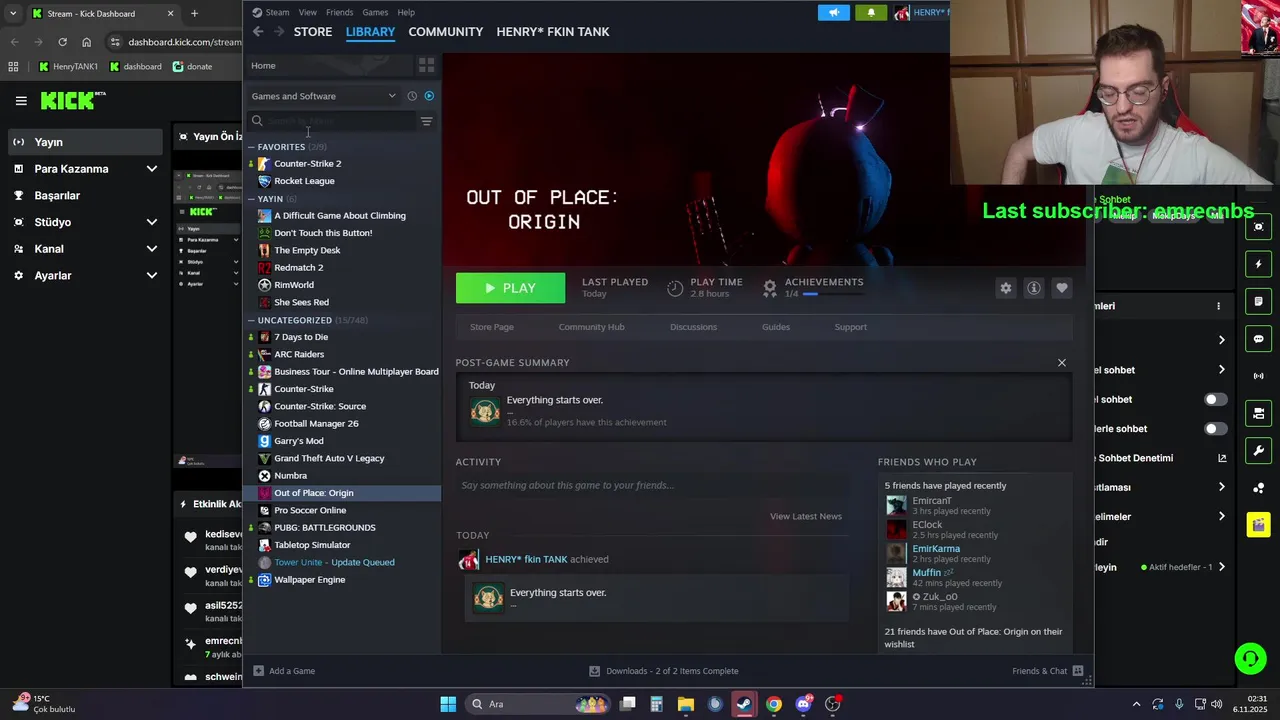Viewport: 1280px width, 720px height.
Task: Collapse the FAVORITES category
Action: [x=251, y=147]
